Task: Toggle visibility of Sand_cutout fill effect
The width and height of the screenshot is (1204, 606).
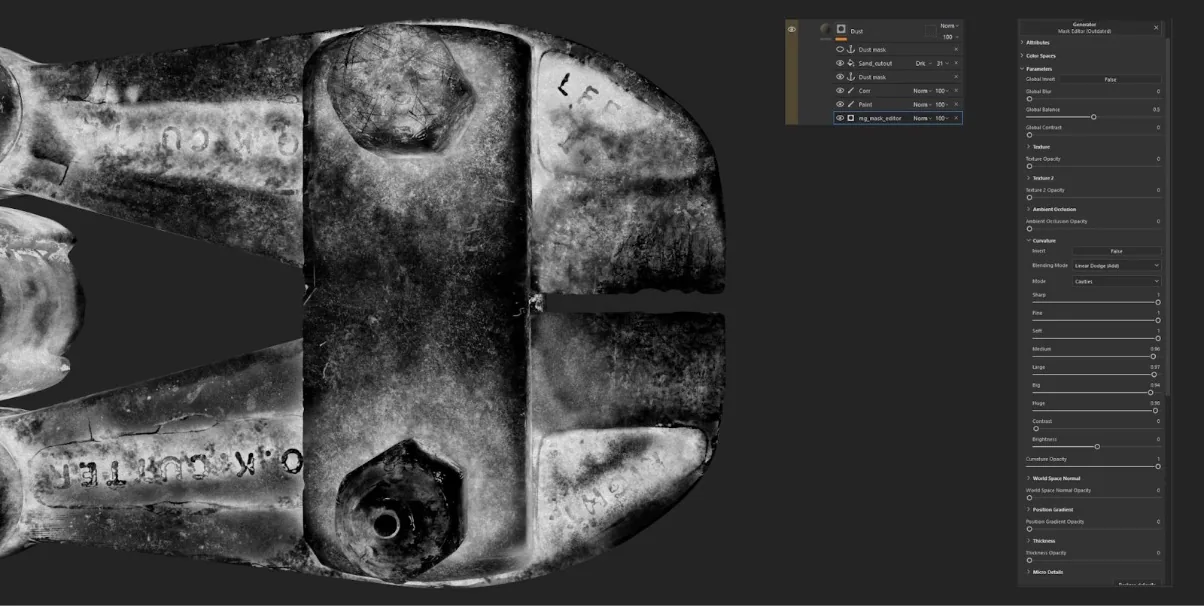Action: [840, 63]
